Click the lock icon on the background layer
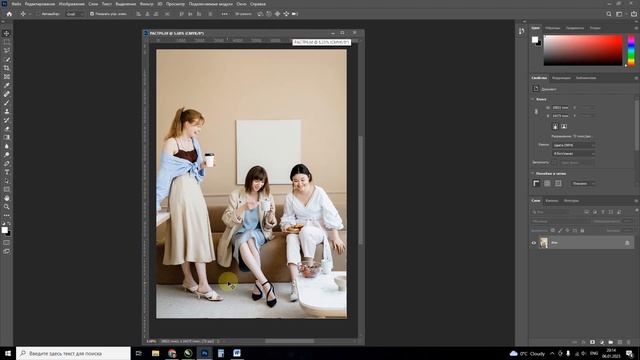 coord(627,243)
